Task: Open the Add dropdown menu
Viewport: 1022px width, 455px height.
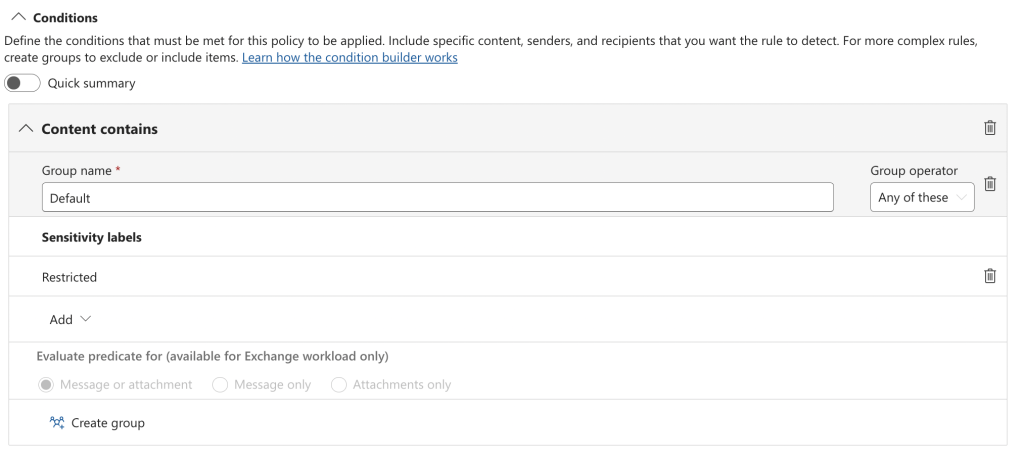Action: pos(70,319)
